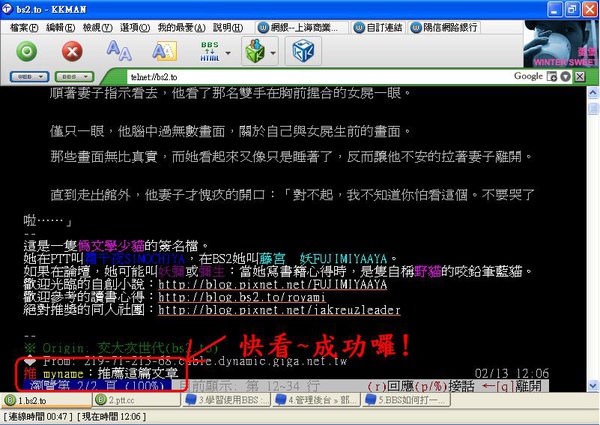Click the Google search box label
This screenshot has height=425, width=600.
point(528,76)
